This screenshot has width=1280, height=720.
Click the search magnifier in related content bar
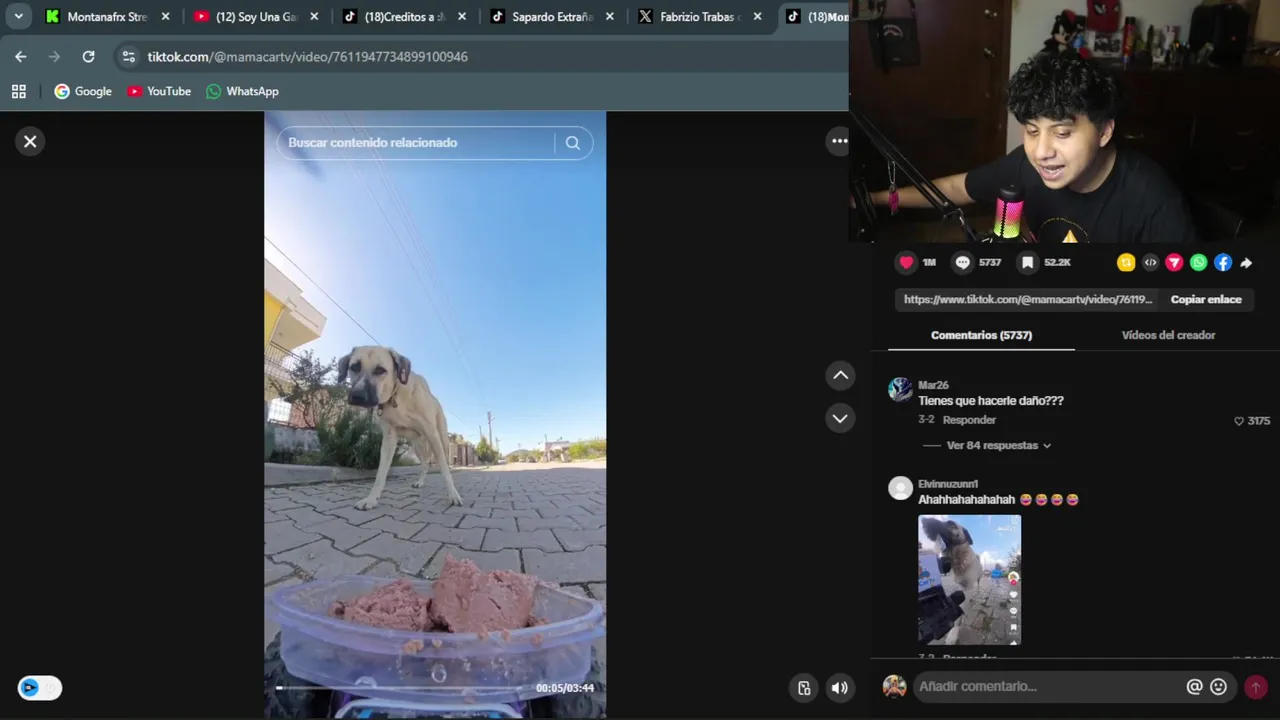[572, 143]
